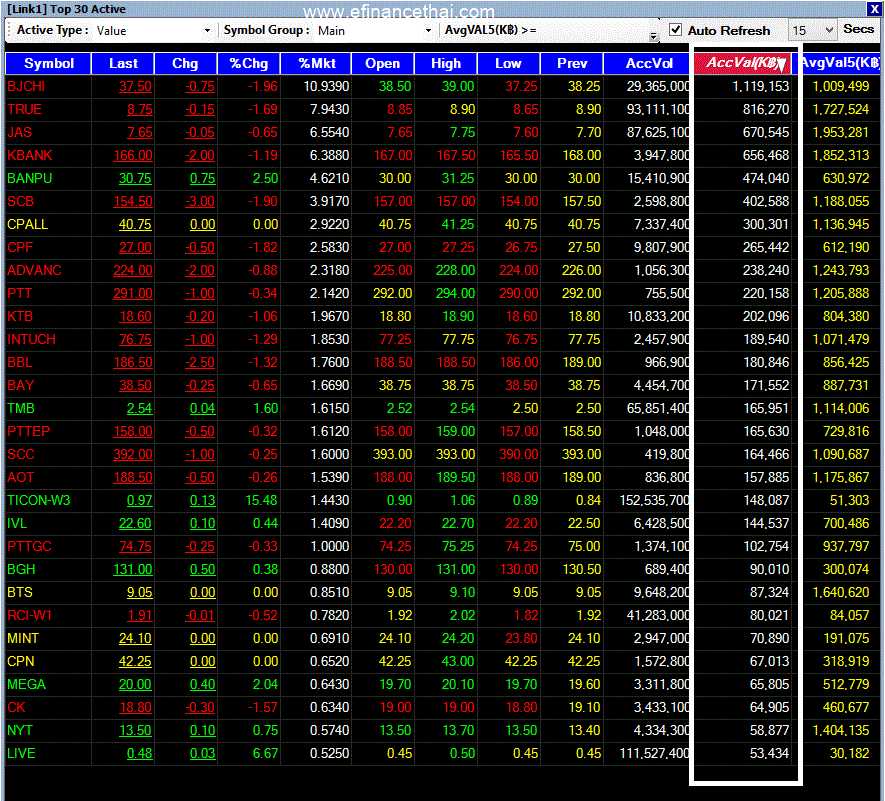Viewport: 885px width, 801px height.
Task: Click the sort arrow in the AccVal column header
Action: pos(781,64)
